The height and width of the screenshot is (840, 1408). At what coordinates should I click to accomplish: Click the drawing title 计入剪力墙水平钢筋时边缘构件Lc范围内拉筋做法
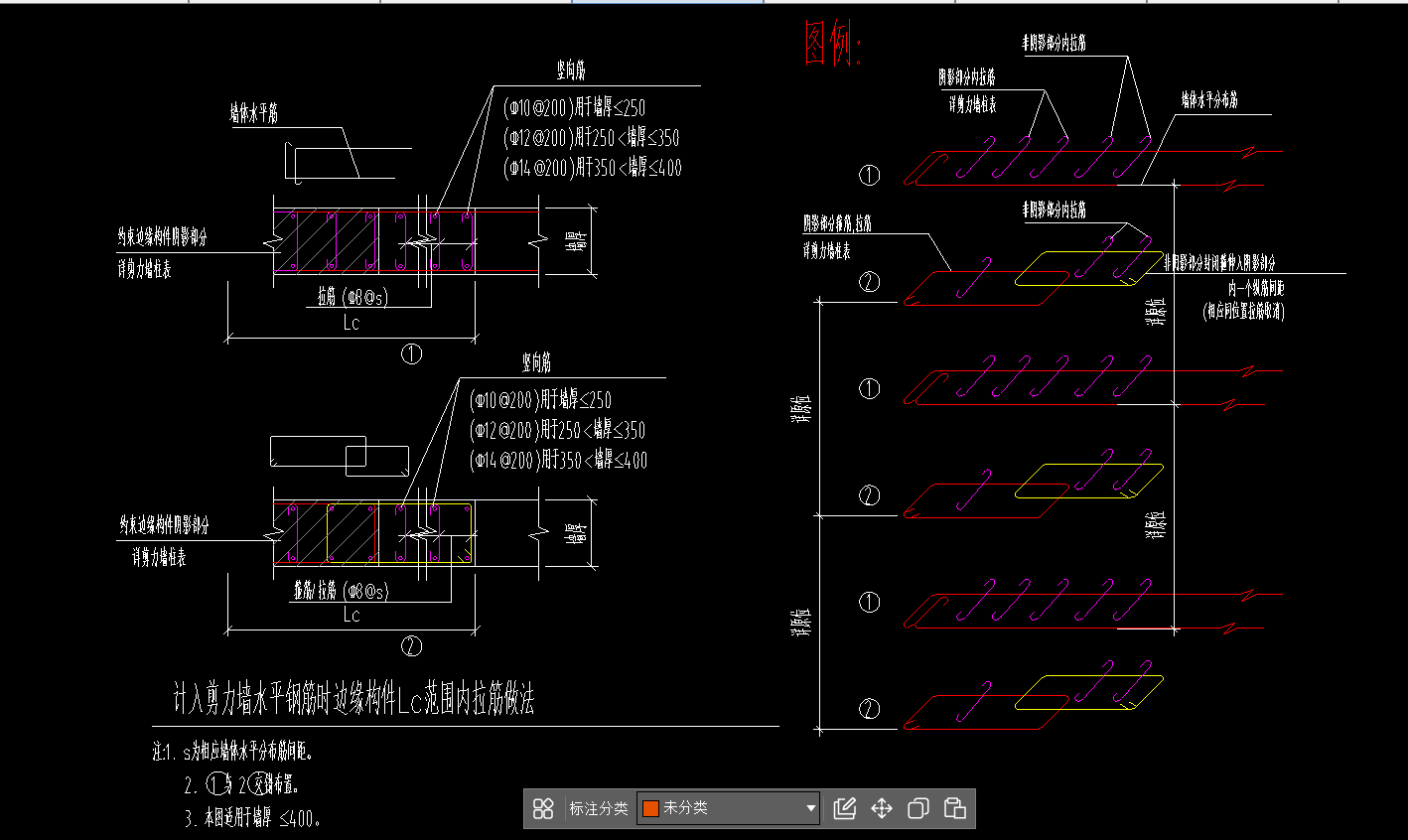click(354, 700)
